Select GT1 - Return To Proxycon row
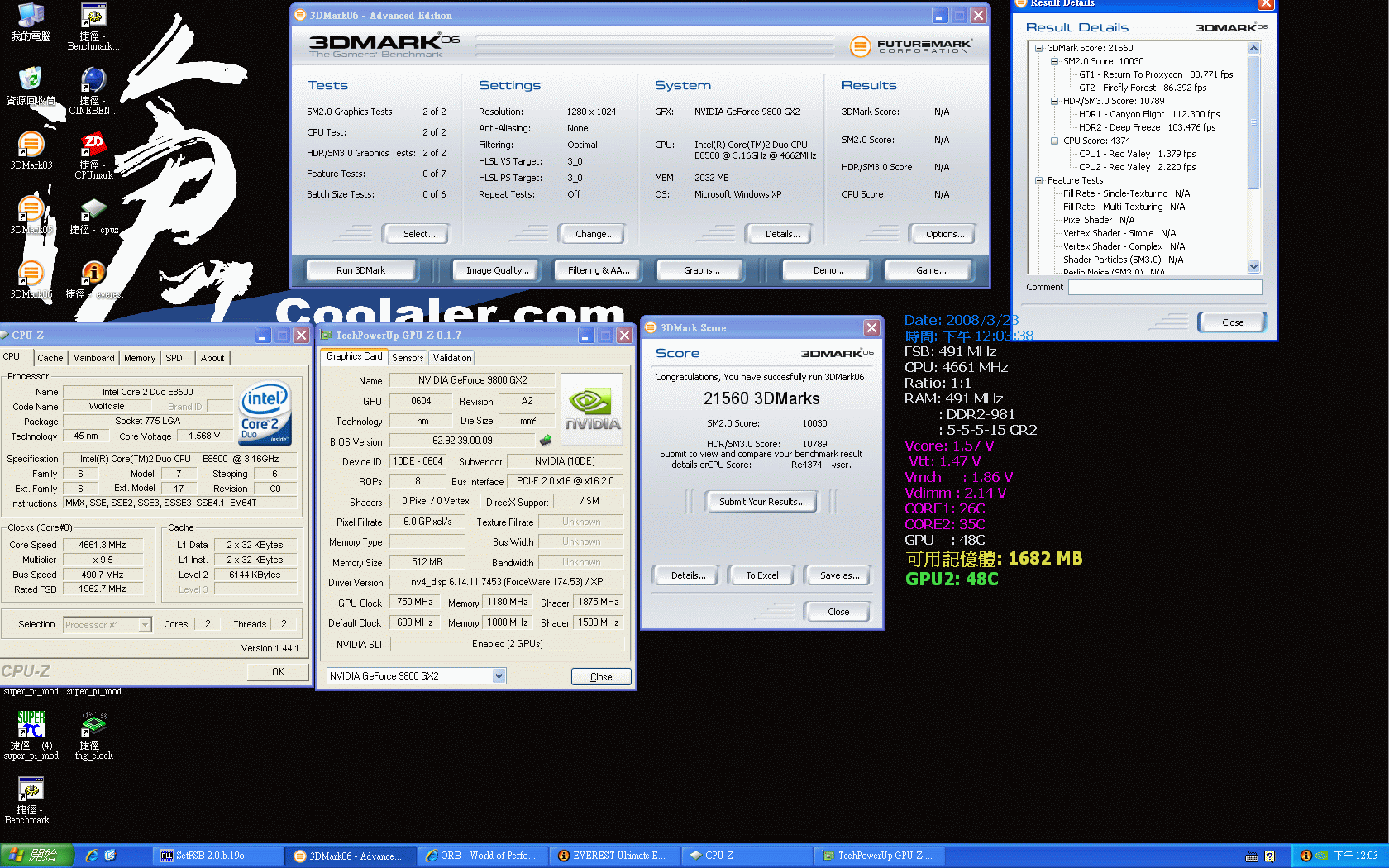The width and height of the screenshot is (1389, 868). tap(1156, 74)
